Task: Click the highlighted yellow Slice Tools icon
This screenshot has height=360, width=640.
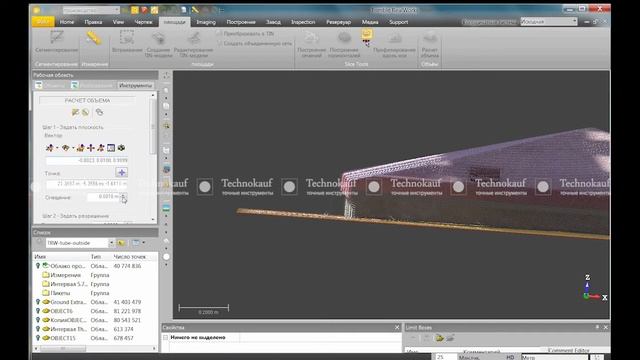Action: (x=366, y=33)
